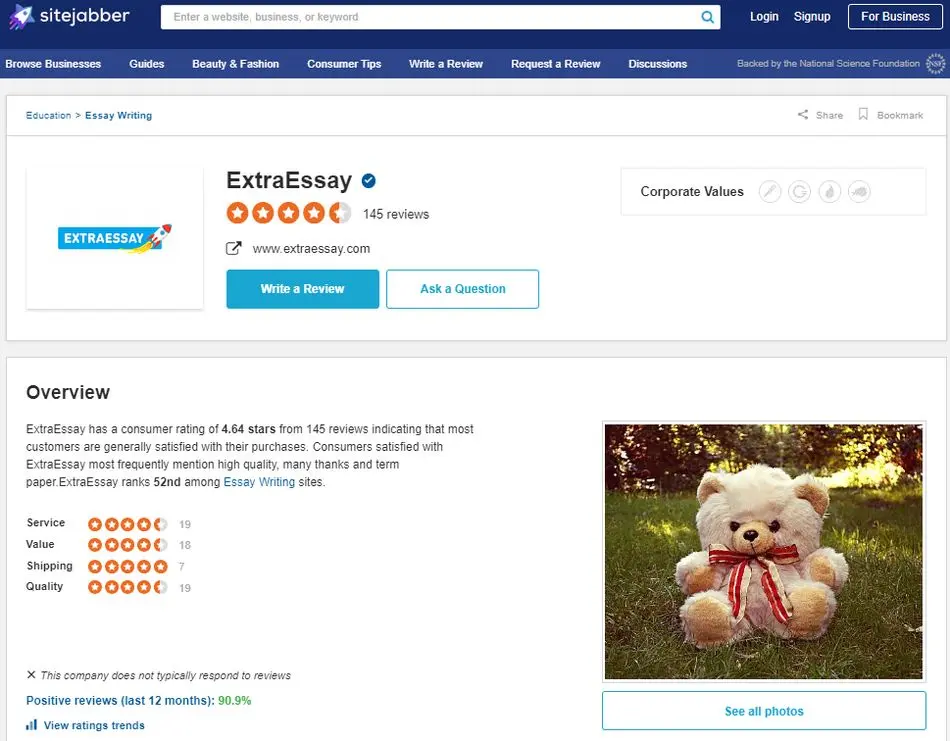Image resolution: width=950 pixels, height=741 pixels.
Task: Open the Consumer Tips menu item
Action: tap(344, 64)
